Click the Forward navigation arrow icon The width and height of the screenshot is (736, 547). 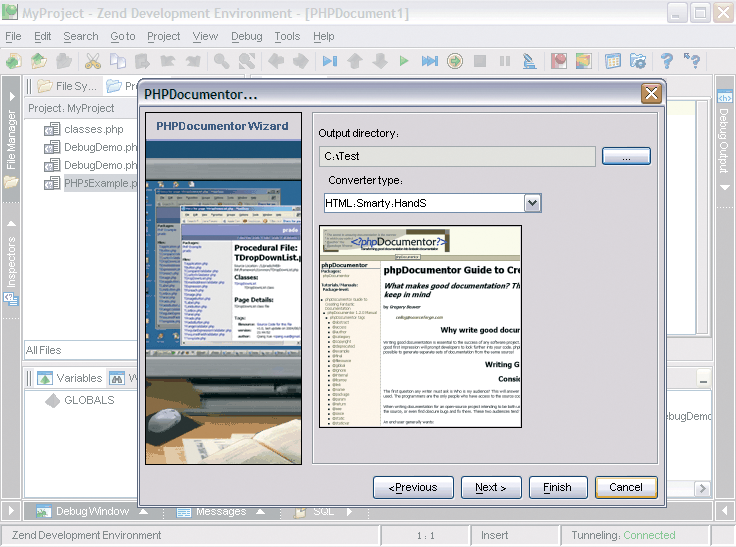(301, 61)
